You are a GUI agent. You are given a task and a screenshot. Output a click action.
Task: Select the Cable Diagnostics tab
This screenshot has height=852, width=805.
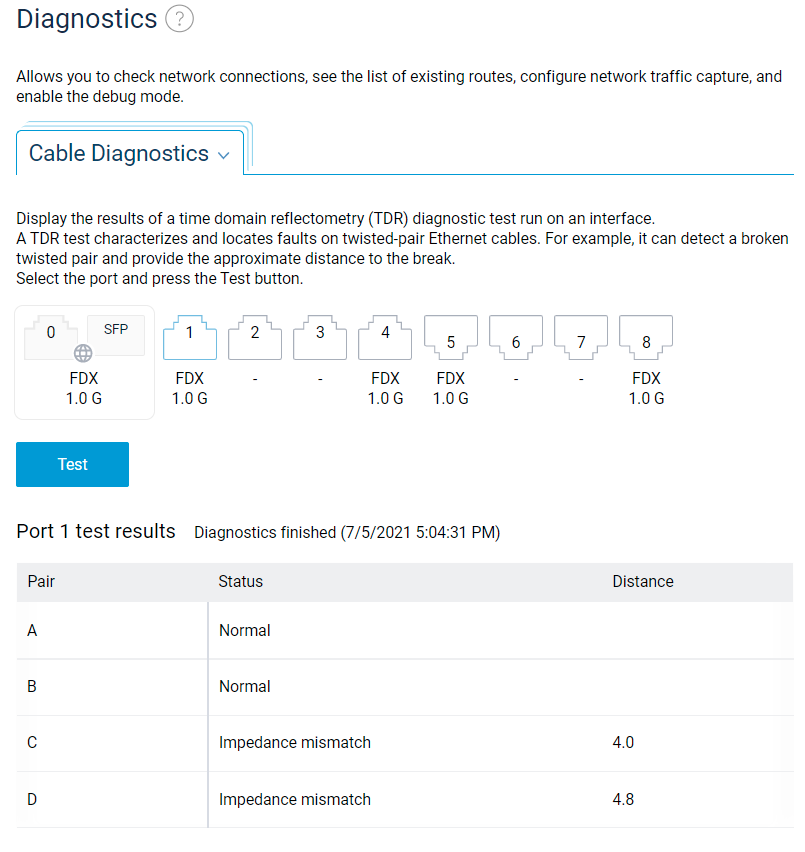[120, 153]
